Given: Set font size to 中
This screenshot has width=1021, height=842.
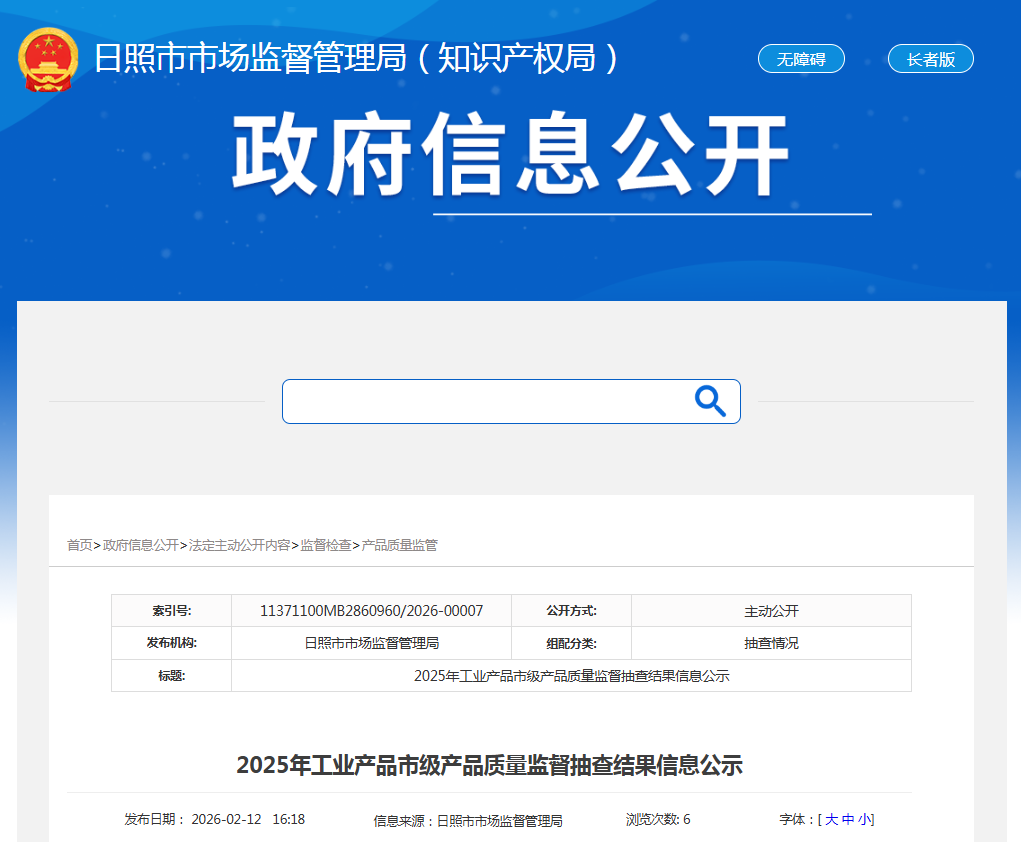Looking at the screenshot, I should [x=848, y=820].
